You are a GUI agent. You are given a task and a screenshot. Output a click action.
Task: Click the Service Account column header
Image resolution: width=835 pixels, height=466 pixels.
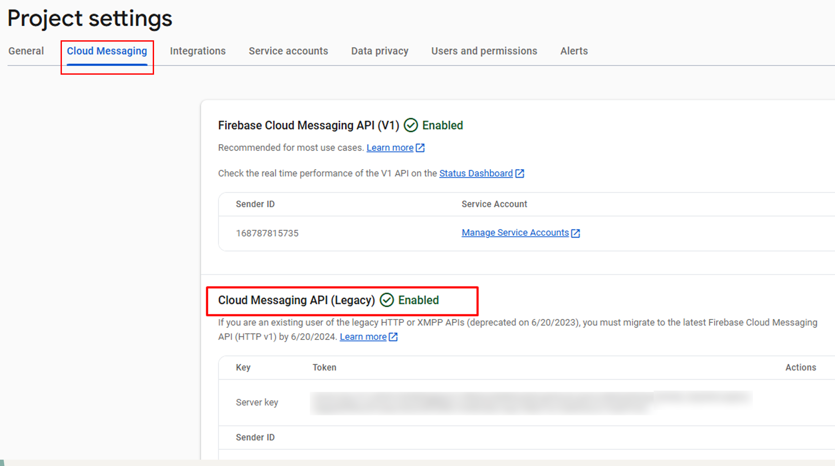click(x=494, y=204)
